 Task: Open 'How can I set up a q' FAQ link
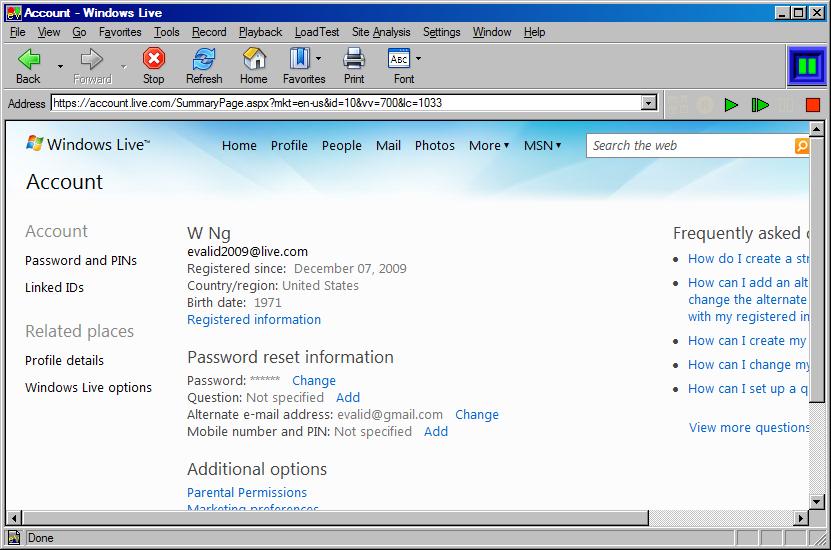[x=748, y=388]
